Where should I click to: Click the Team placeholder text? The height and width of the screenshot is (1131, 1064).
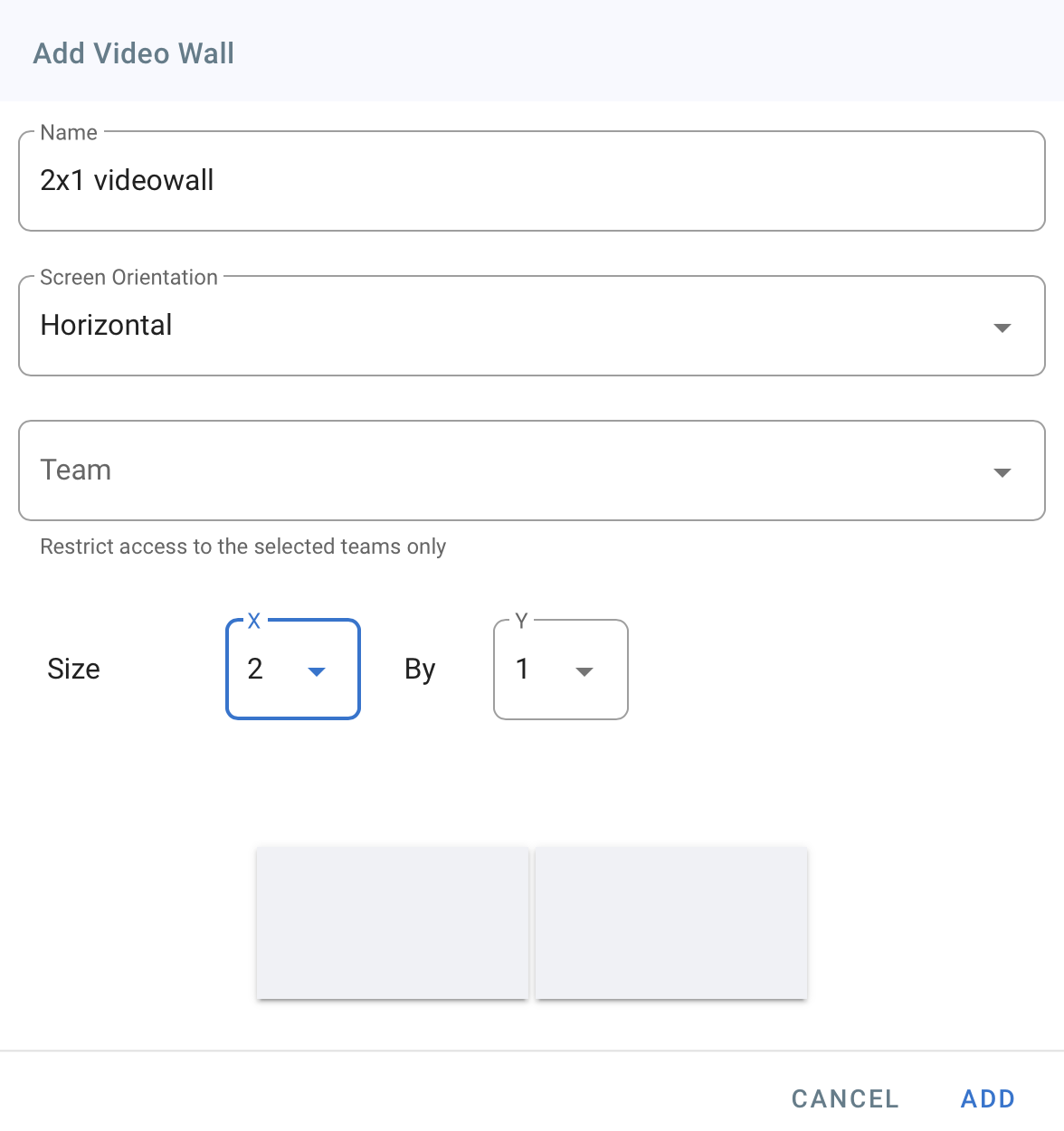(76, 470)
